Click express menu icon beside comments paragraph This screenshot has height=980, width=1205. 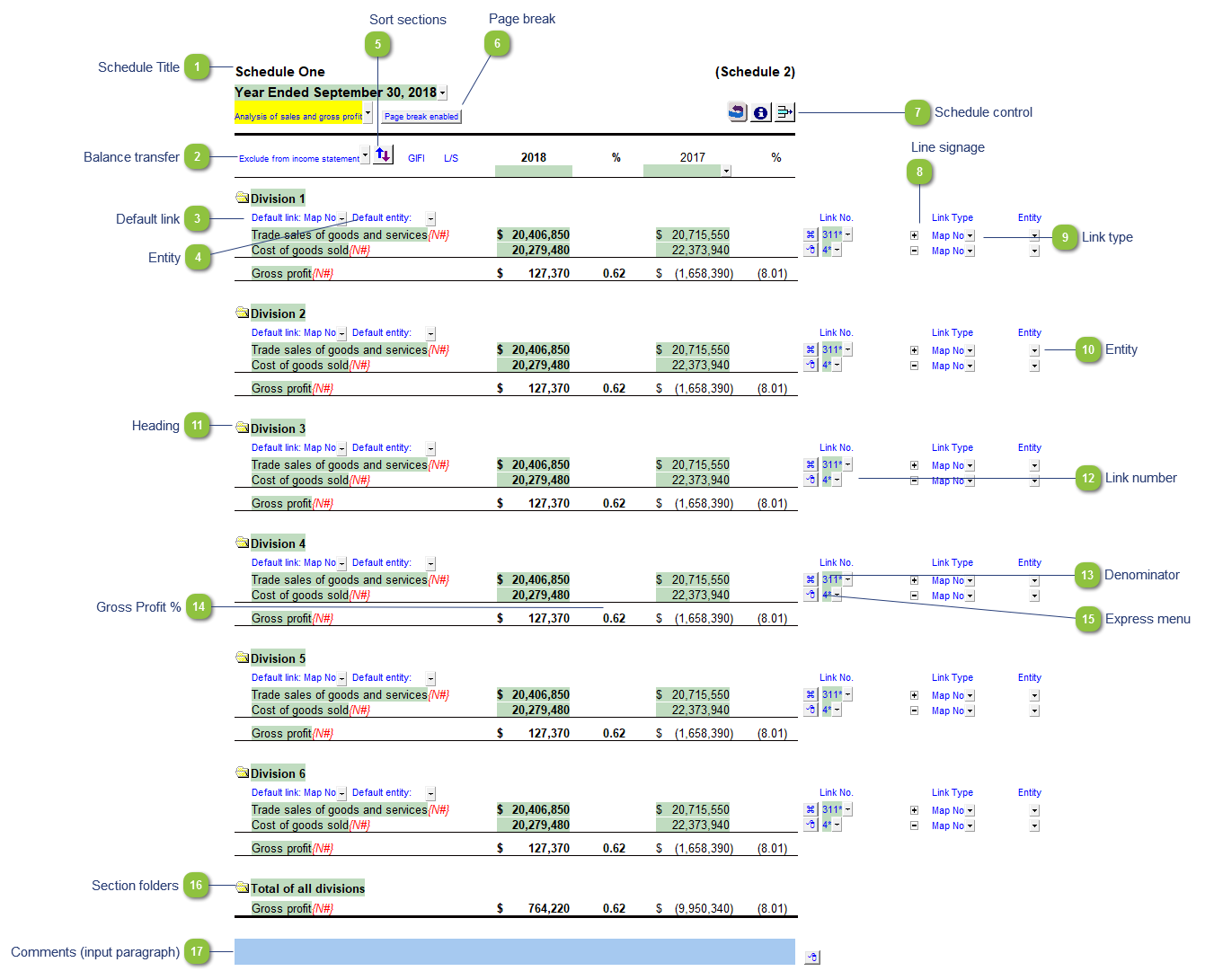(812, 958)
